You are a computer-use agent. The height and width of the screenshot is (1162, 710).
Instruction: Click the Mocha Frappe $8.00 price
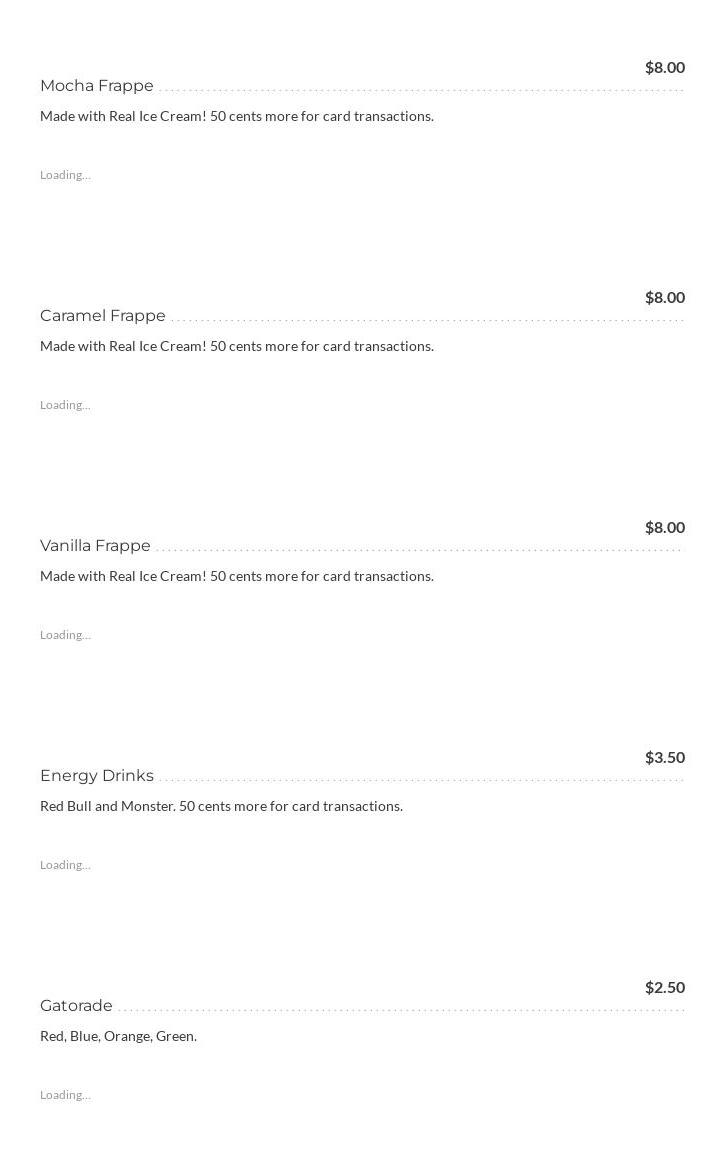[664, 68]
